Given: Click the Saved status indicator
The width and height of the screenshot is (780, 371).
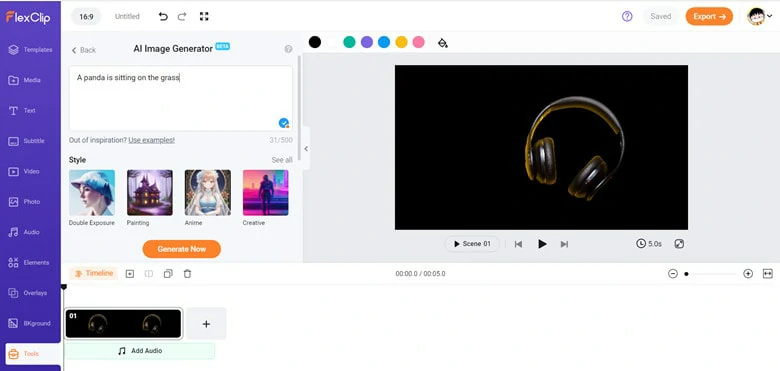Looking at the screenshot, I should (661, 16).
